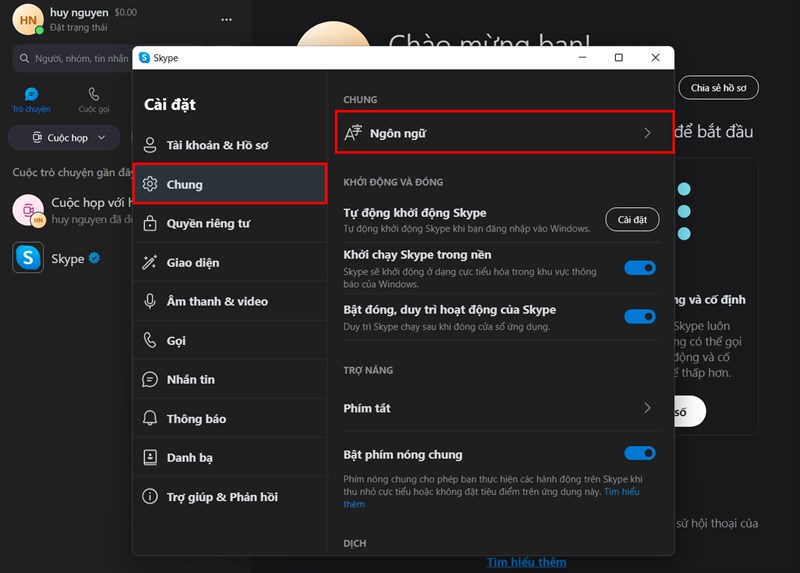The height and width of the screenshot is (573, 800).
Task: Switch to Trò chuyện tab
Action: click(x=31, y=100)
